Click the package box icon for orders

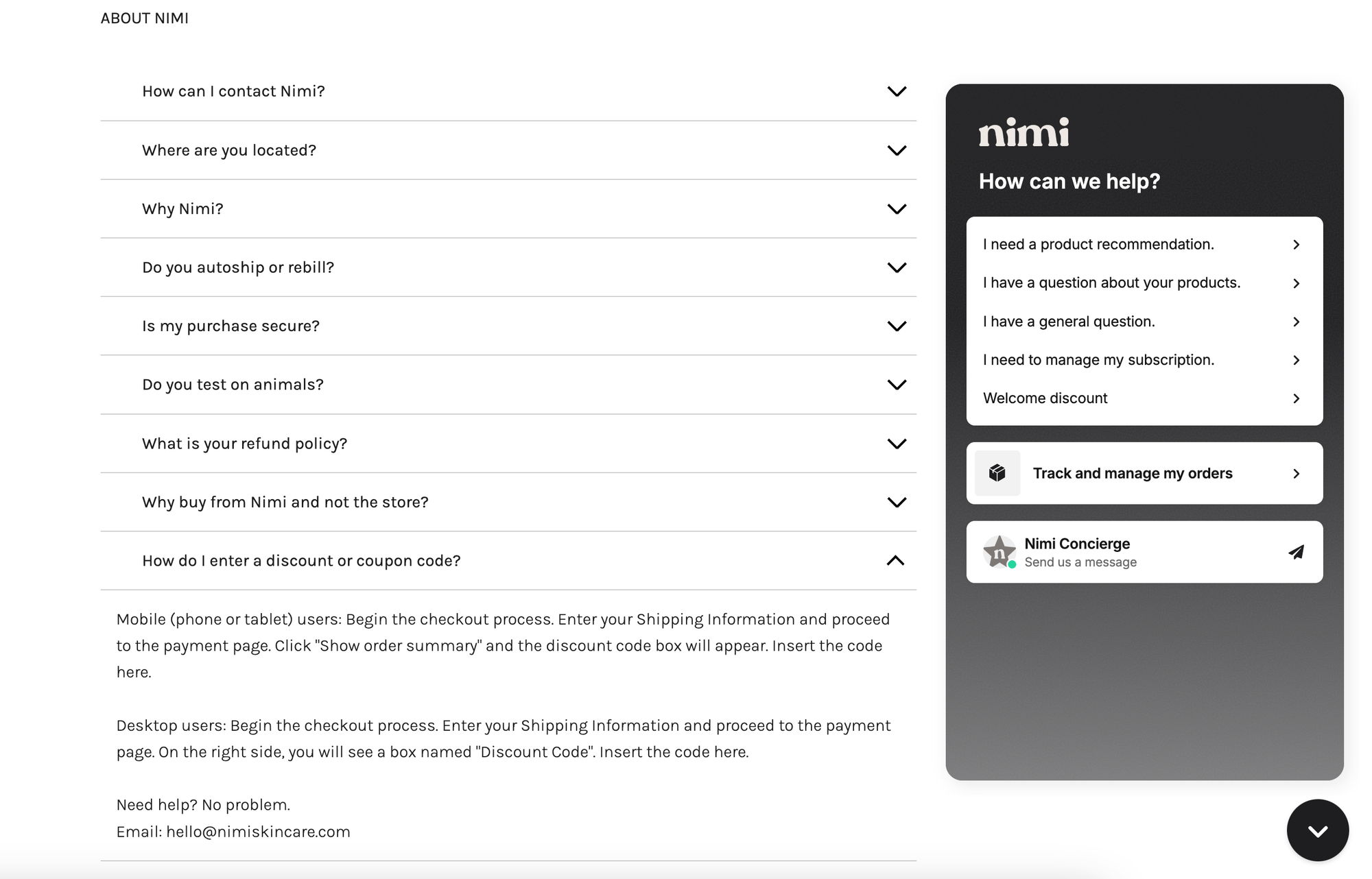click(997, 473)
